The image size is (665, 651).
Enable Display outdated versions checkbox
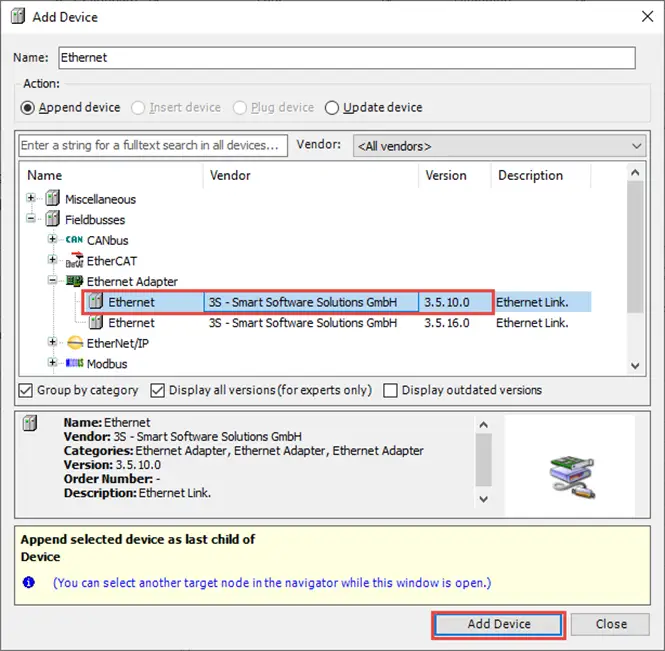[390, 390]
